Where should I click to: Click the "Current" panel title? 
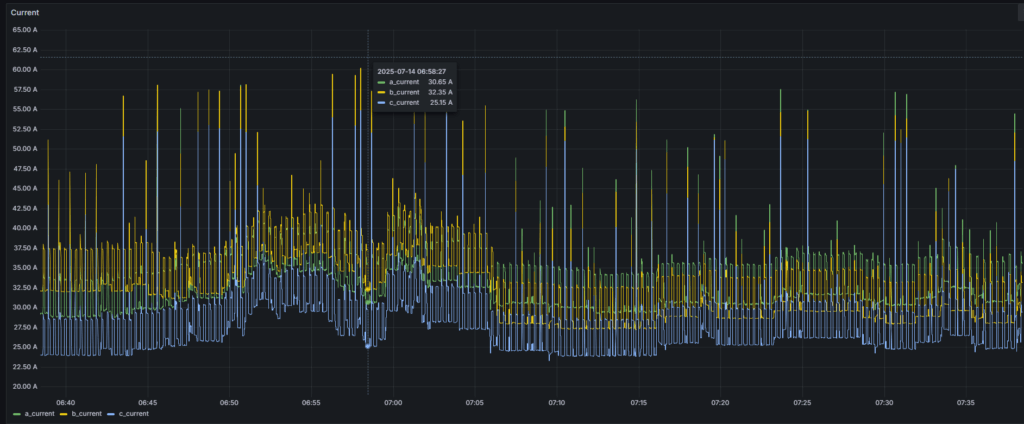point(25,12)
